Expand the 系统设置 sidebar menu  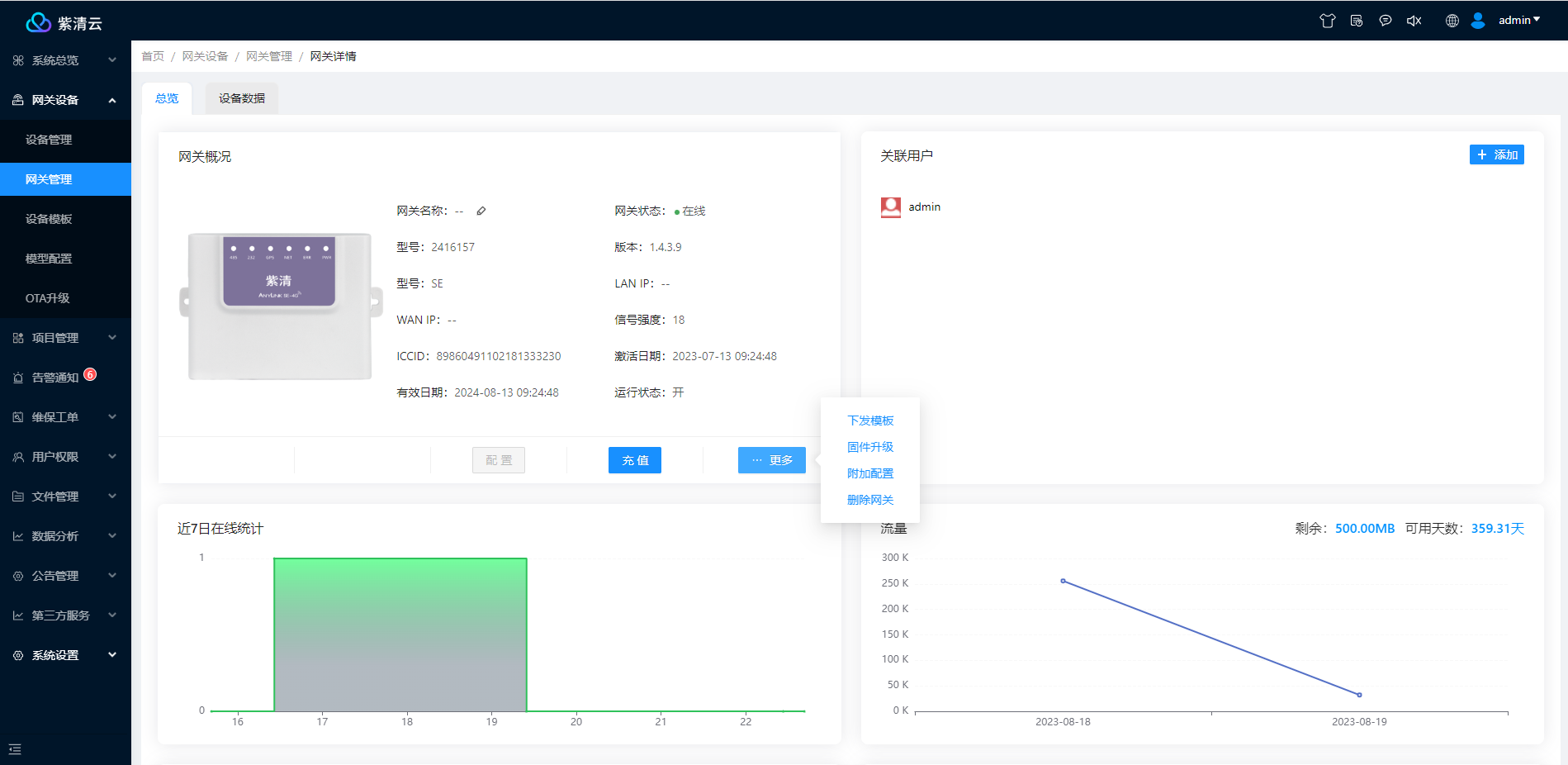point(65,655)
